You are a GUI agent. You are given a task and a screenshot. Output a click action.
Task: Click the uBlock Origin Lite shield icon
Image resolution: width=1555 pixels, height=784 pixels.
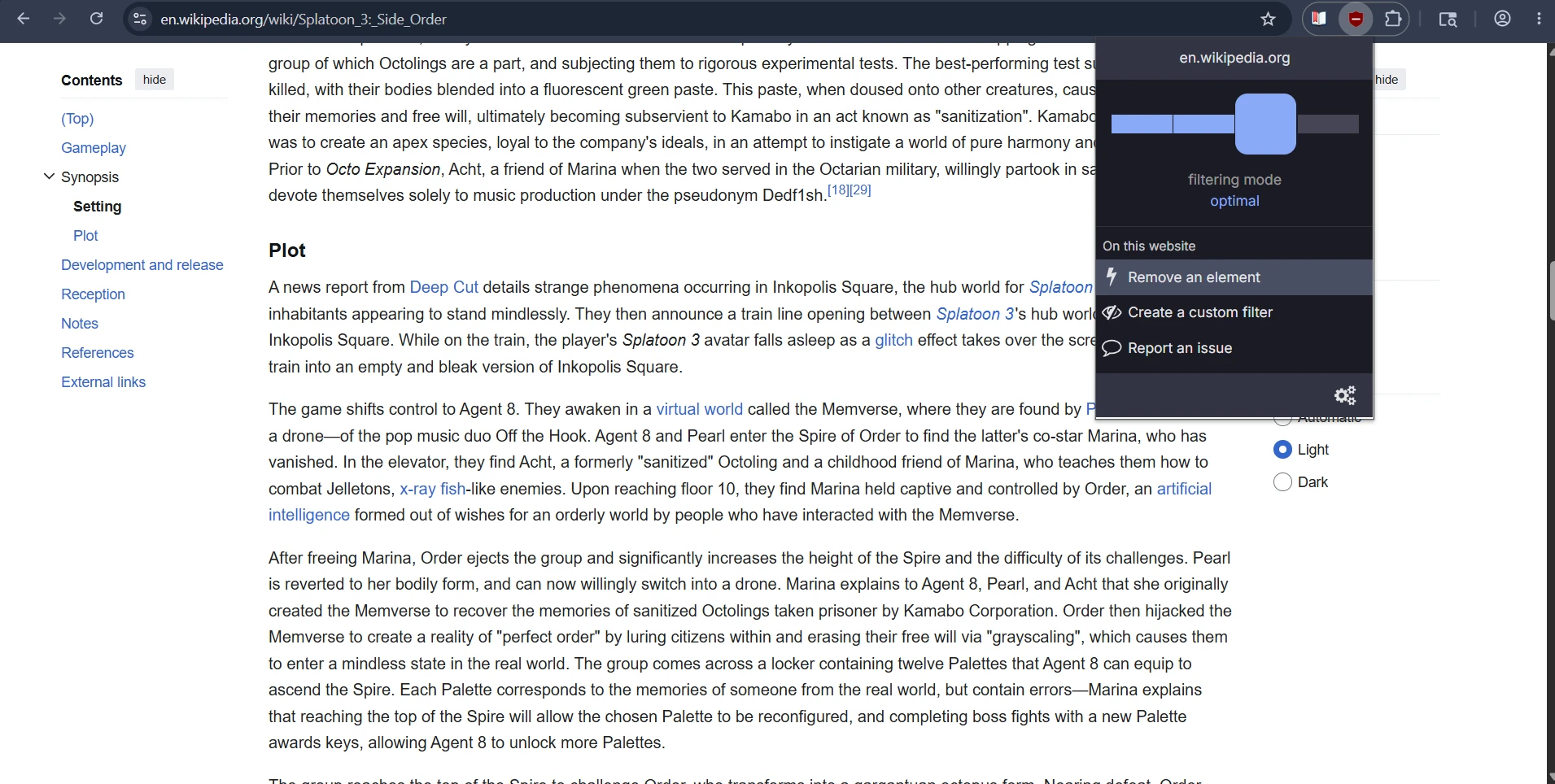[x=1356, y=19]
